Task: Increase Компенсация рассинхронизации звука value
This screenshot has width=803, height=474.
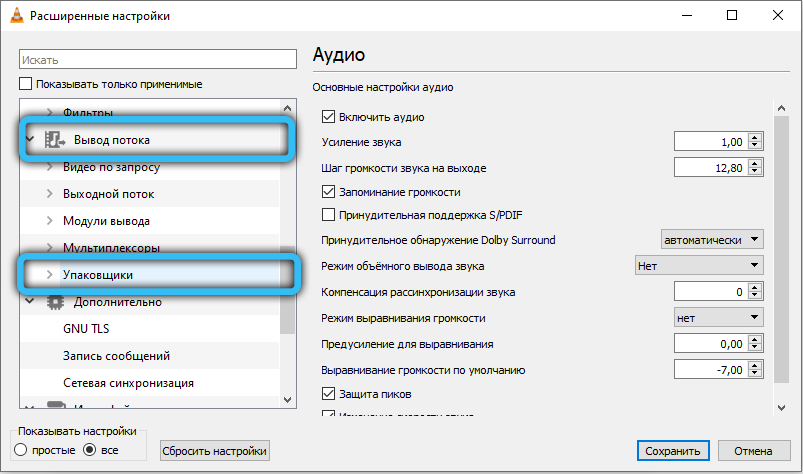Action: (755, 288)
